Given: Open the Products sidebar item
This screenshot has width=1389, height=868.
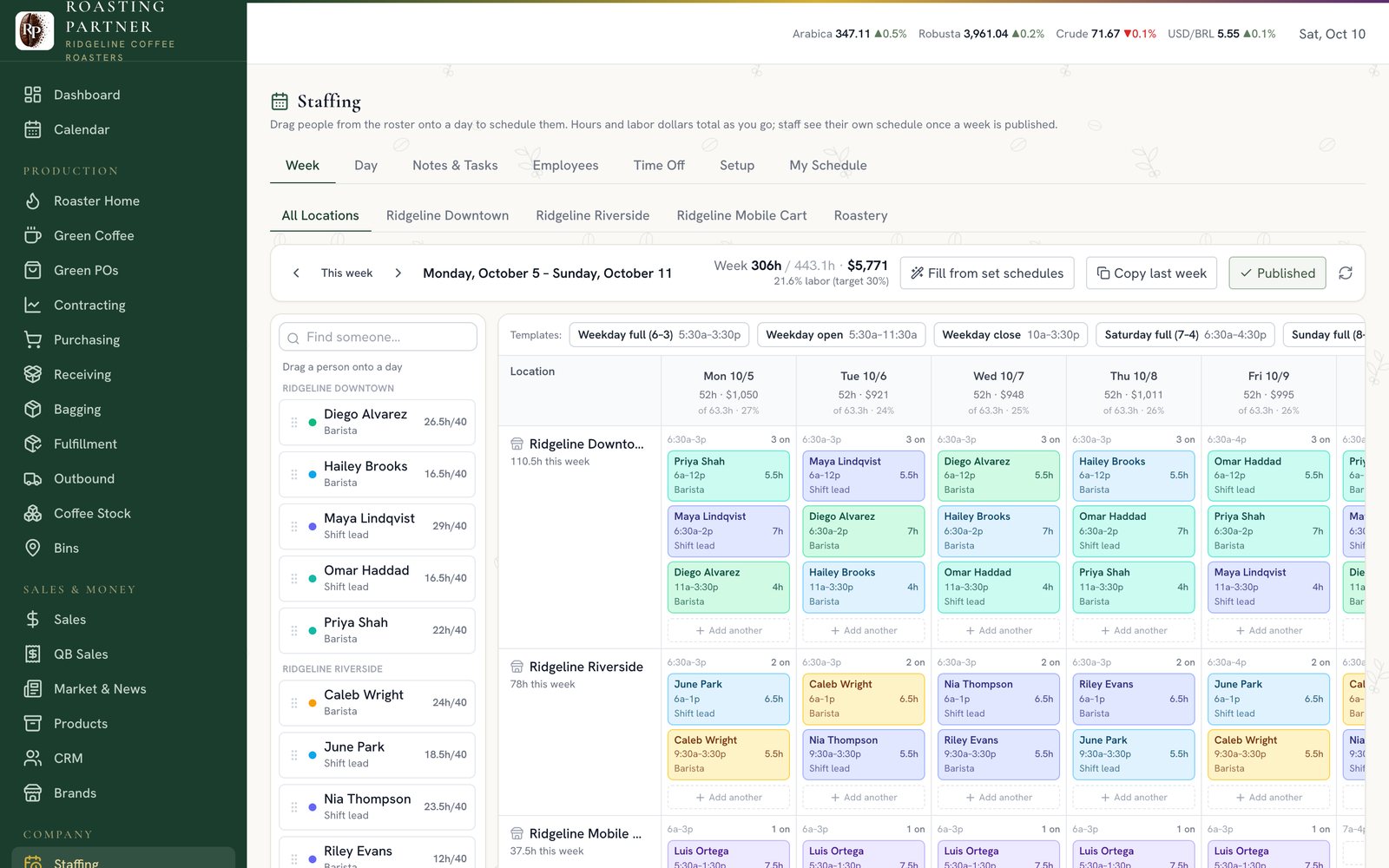Looking at the screenshot, I should [x=81, y=723].
